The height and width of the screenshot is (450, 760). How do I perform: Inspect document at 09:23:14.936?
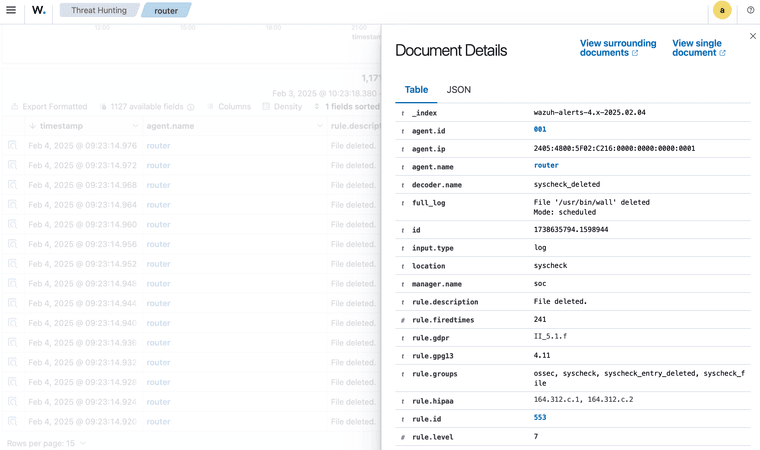[x=13, y=343]
